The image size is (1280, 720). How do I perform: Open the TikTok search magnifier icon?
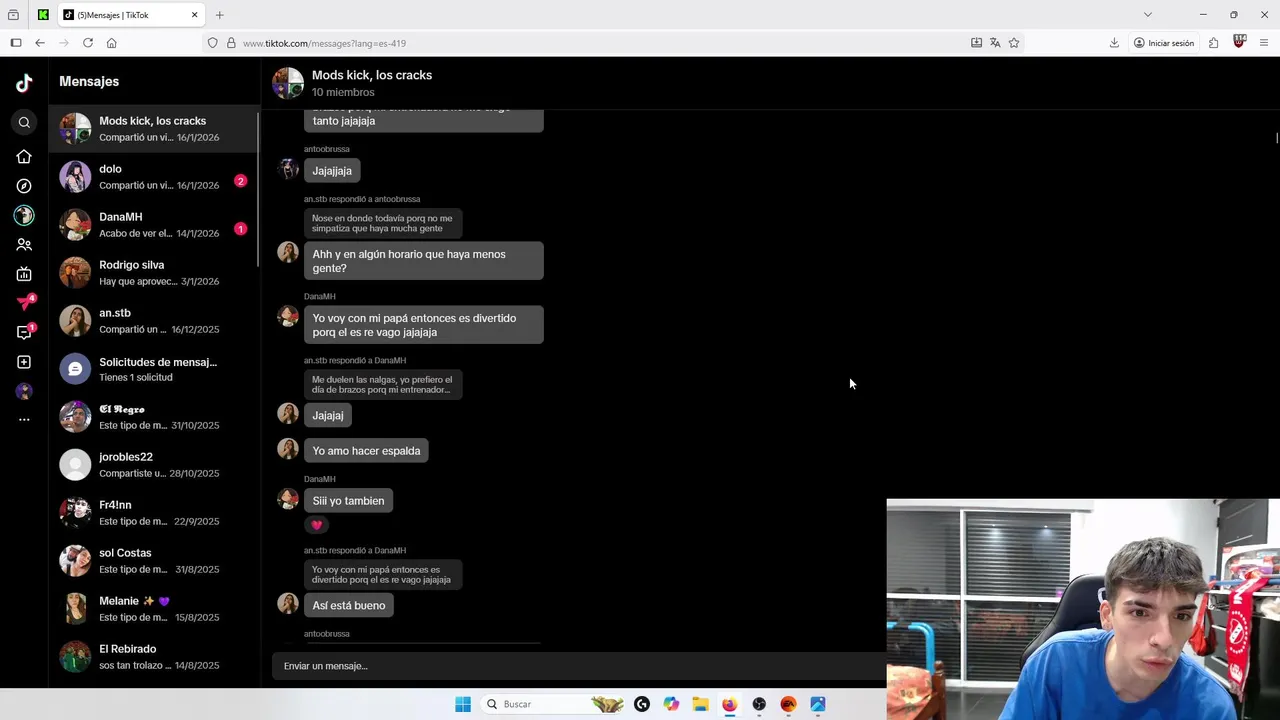pos(24,122)
